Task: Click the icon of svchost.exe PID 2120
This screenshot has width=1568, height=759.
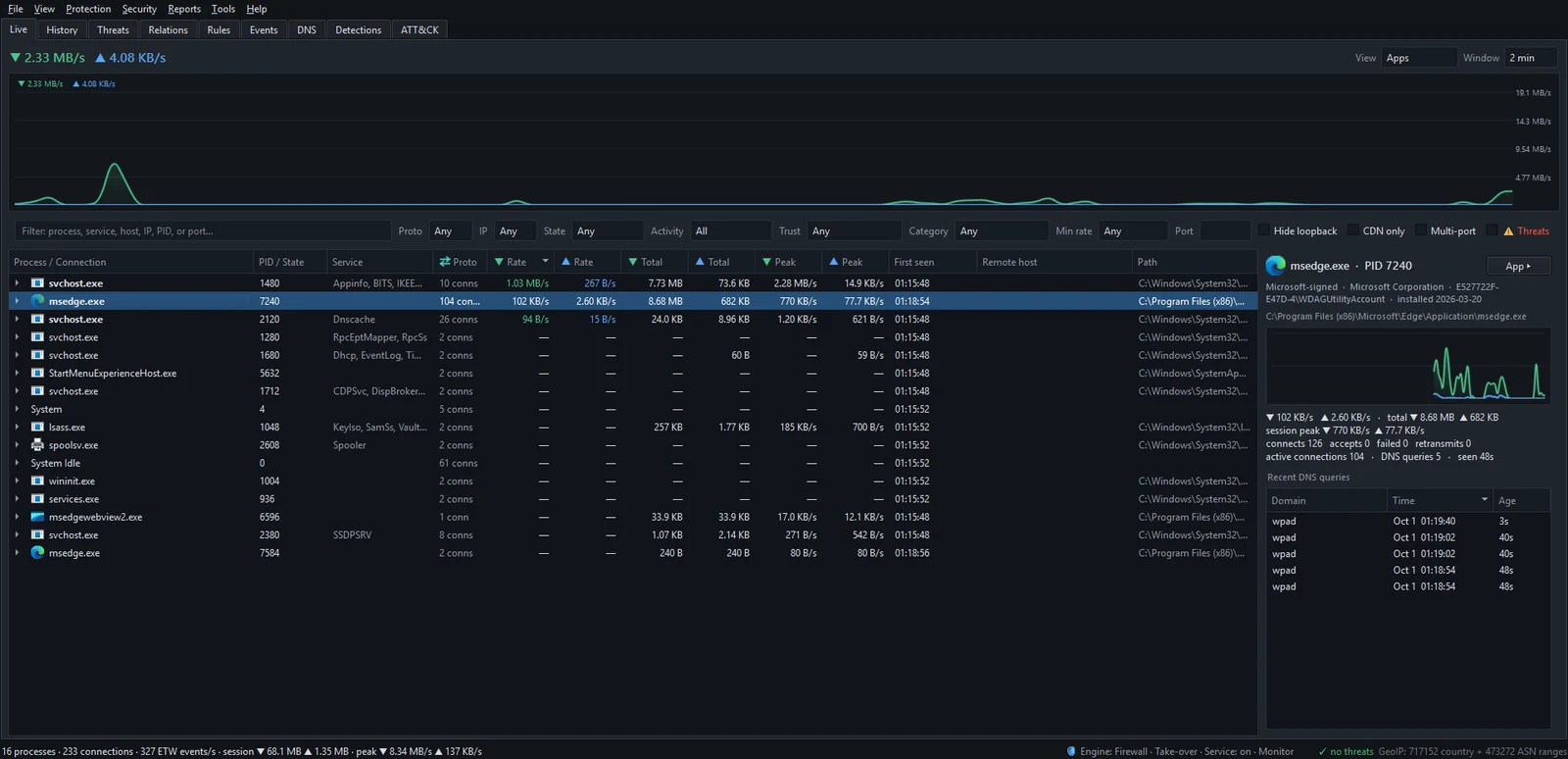Action: (37, 320)
